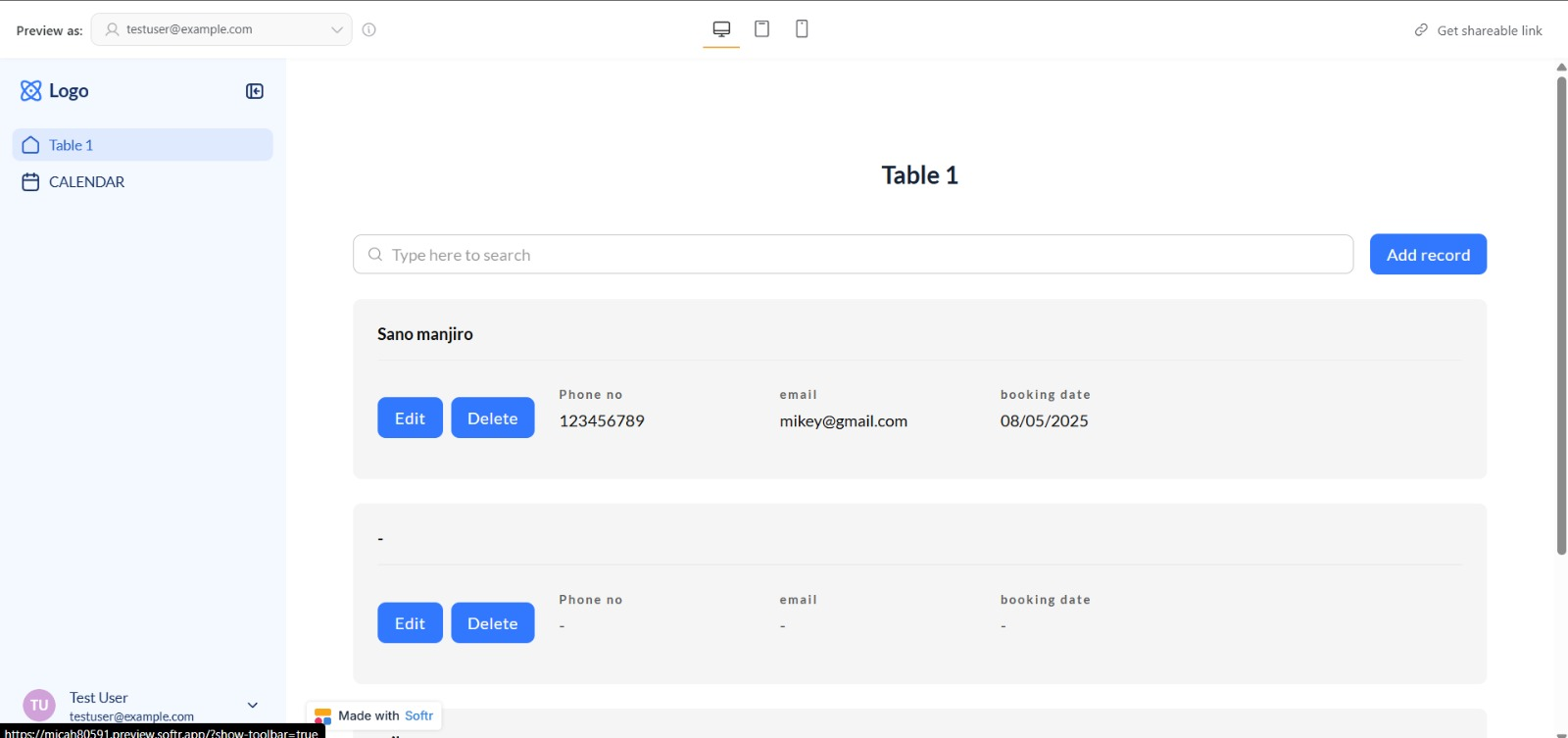This screenshot has width=1568, height=738.
Task: Click the magnifier icon in the search bar
Action: coord(375,255)
